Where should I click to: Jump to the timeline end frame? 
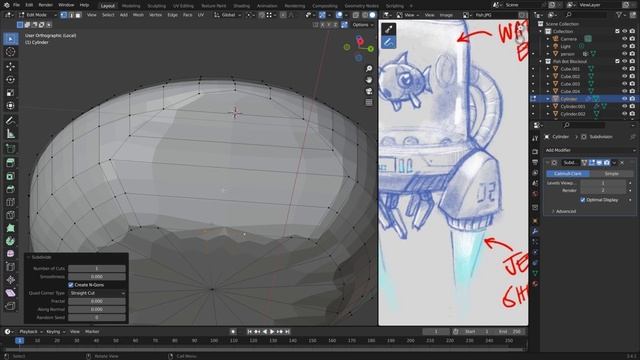(287, 332)
